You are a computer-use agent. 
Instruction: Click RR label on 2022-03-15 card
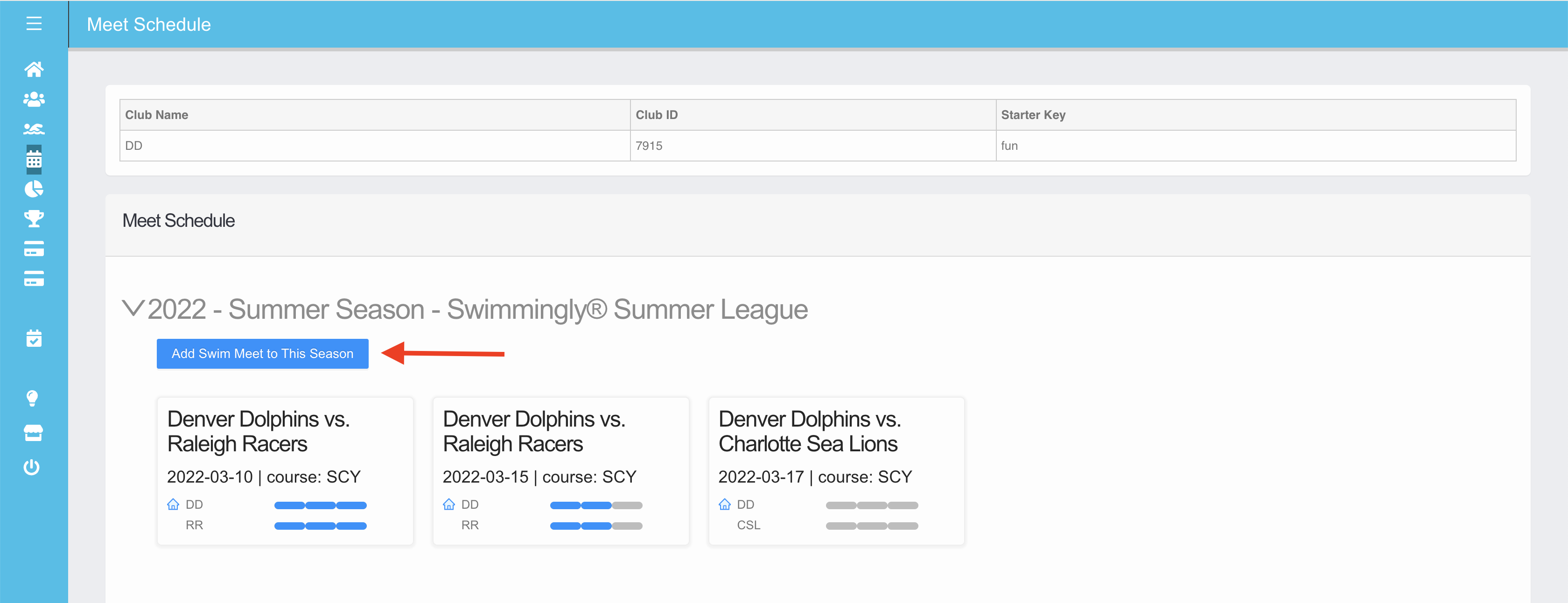pos(470,525)
